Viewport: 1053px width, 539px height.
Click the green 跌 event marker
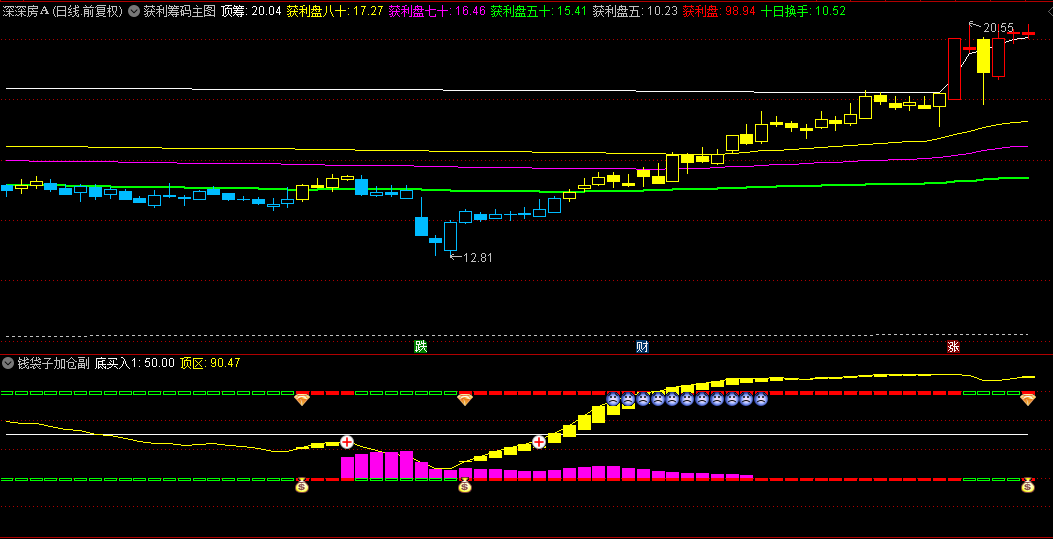pyautogui.click(x=420, y=346)
